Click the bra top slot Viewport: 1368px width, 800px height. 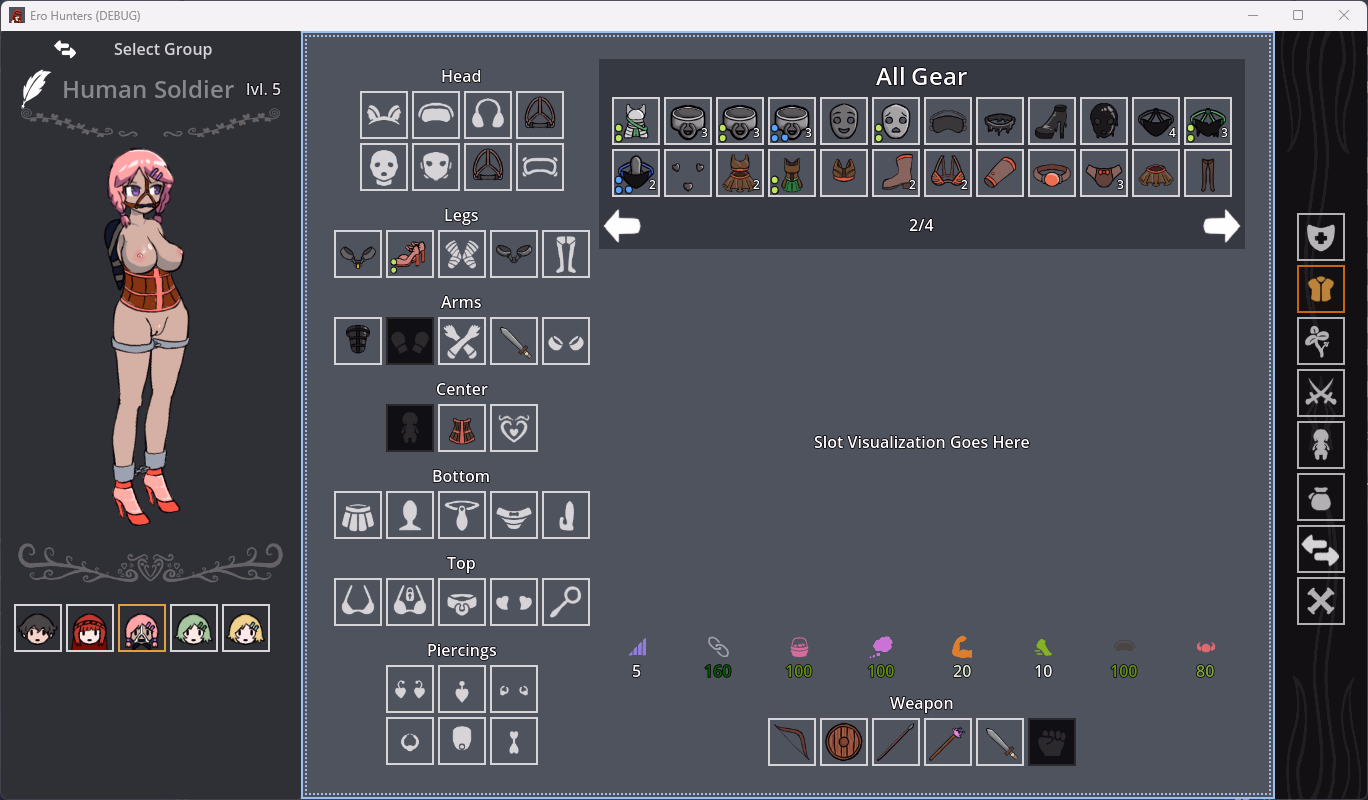(x=358, y=602)
